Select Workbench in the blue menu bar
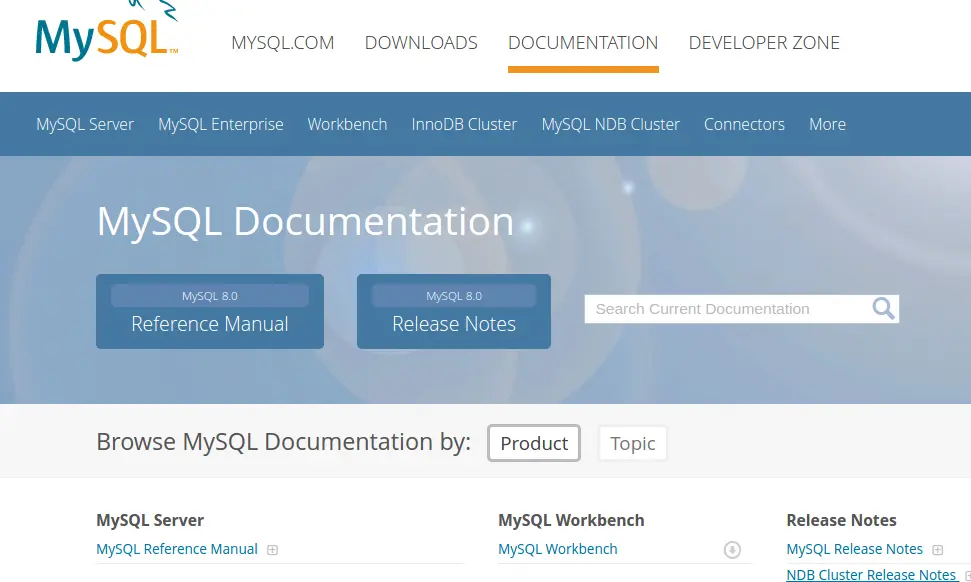The height and width of the screenshot is (582, 971). pyautogui.click(x=347, y=124)
